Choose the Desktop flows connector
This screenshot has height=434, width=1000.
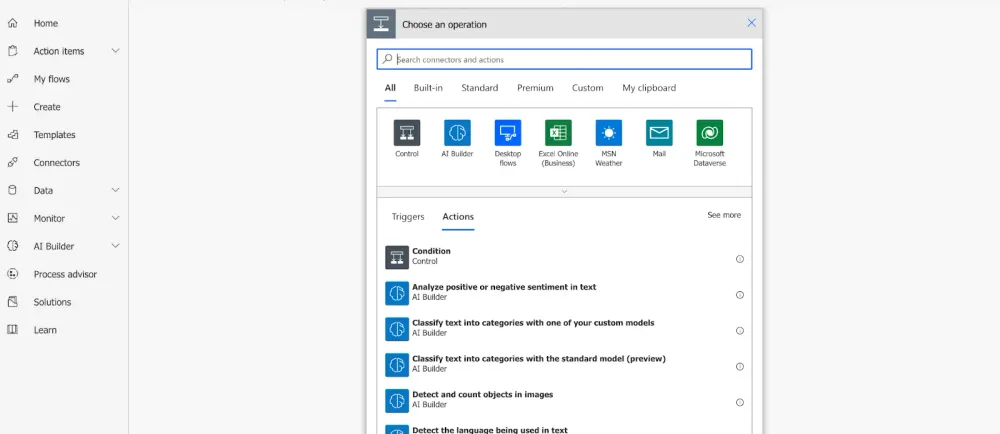coord(508,133)
